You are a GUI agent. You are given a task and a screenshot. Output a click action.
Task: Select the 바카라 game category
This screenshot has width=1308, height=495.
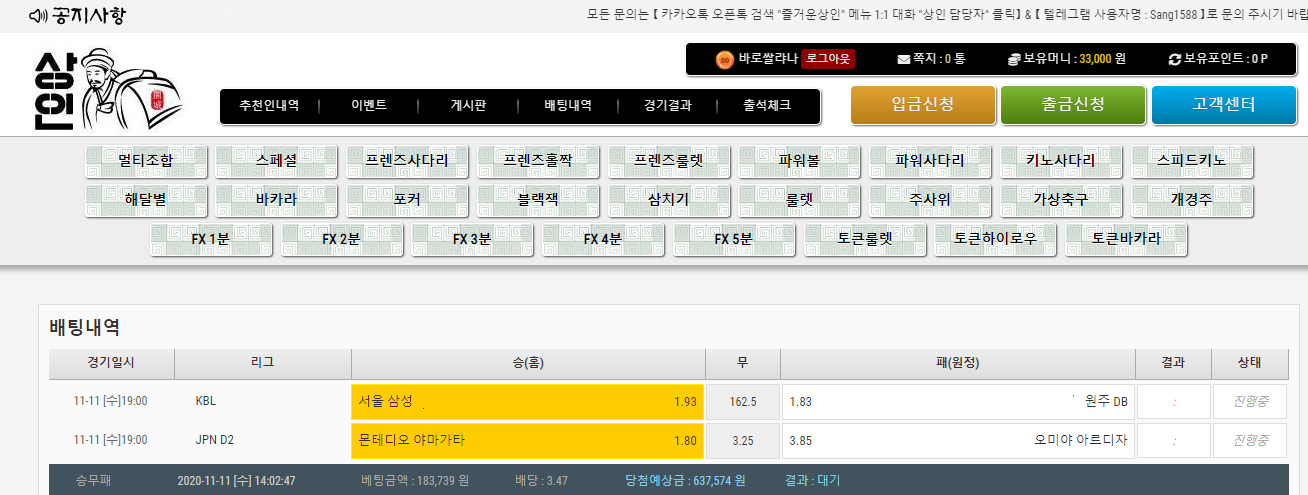[276, 200]
